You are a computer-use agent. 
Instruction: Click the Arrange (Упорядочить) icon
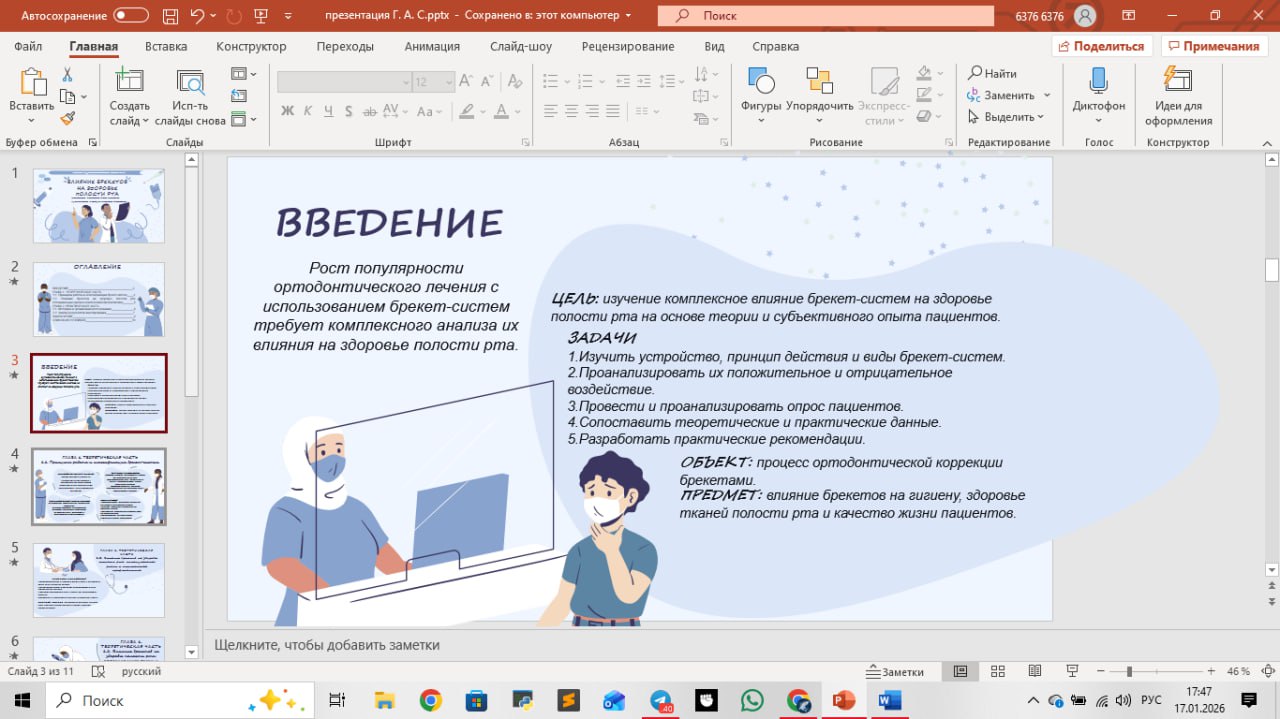(819, 80)
